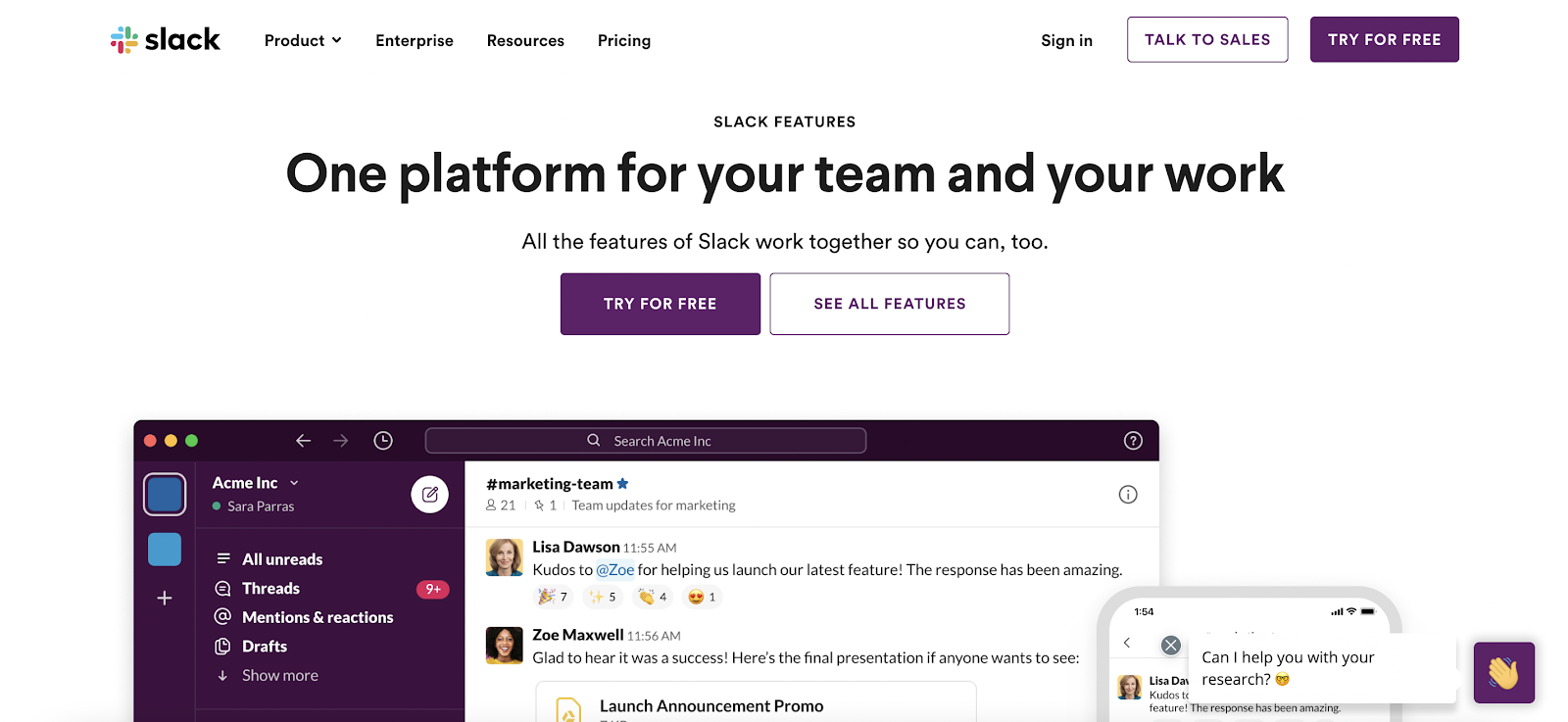Select the dark blue Acme workspace tile
Image resolution: width=1568 pixels, height=722 pixels.
point(165,495)
